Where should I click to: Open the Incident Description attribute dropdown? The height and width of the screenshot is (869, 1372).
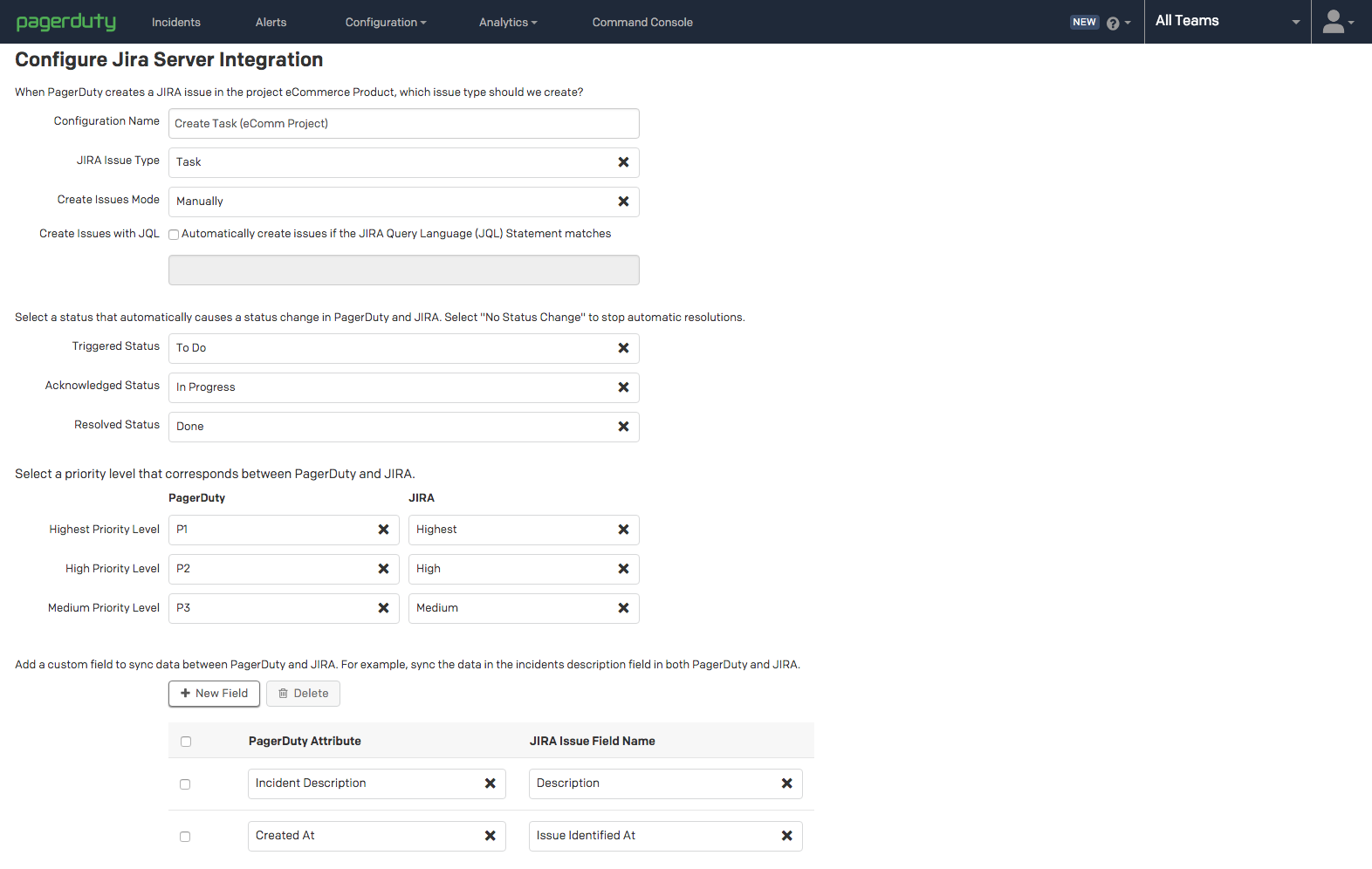tap(376, 783)
